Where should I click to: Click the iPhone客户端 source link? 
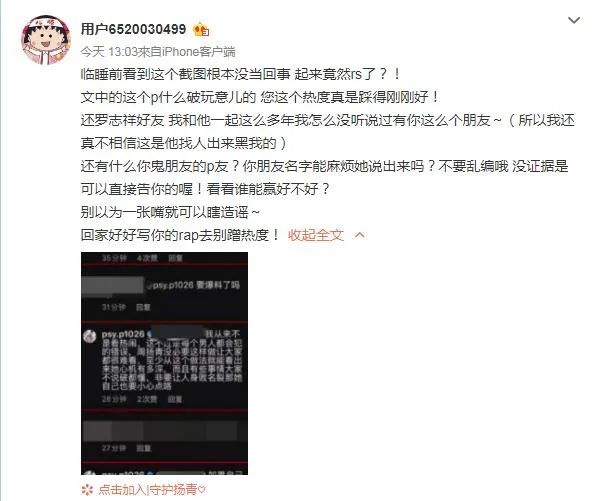click(x=199, y=51)
